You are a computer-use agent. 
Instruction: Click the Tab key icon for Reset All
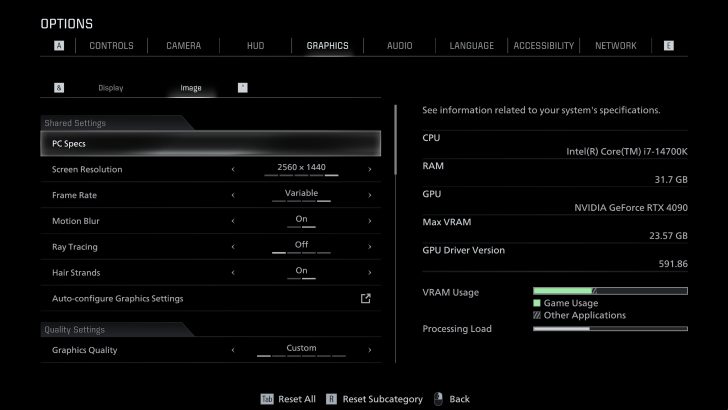pos(267,399)
